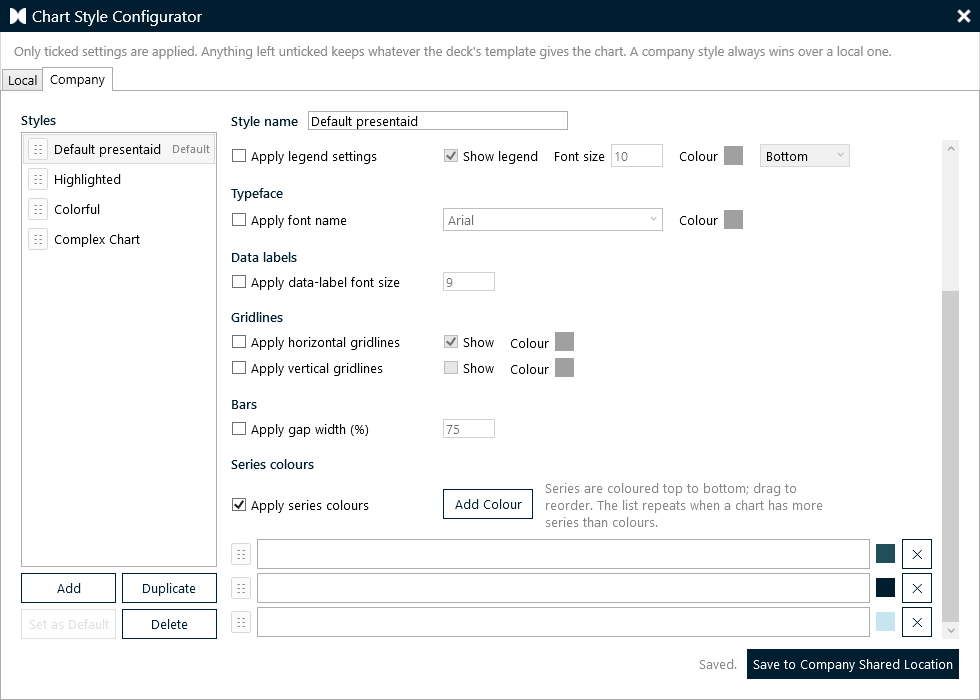This screenshot has height=700, width=980.
Task: Open the teal series colour swatch
Action: pyautogui.click(x=885, y=554)
